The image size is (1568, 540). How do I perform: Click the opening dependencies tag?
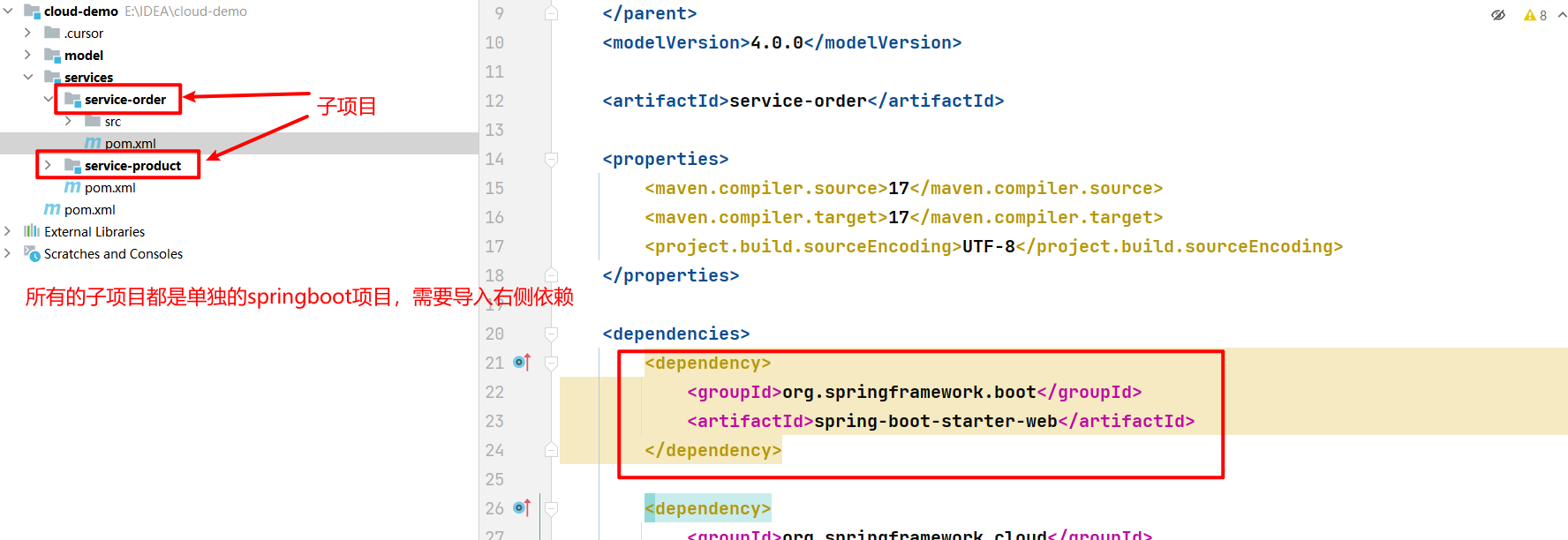coord(676,334)
